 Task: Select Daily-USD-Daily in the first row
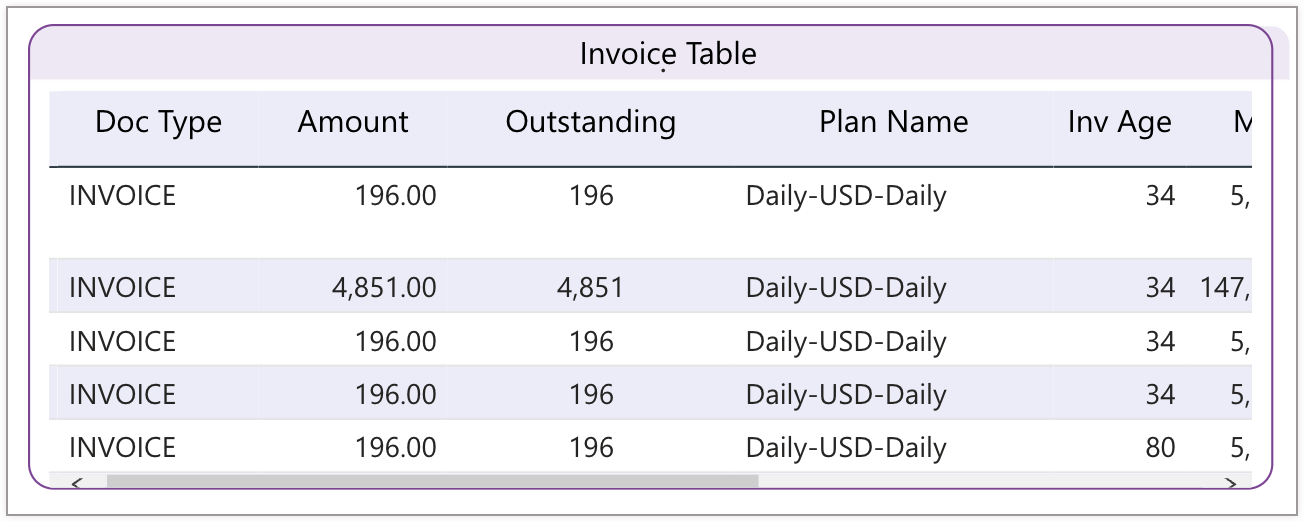pos(846,195)
